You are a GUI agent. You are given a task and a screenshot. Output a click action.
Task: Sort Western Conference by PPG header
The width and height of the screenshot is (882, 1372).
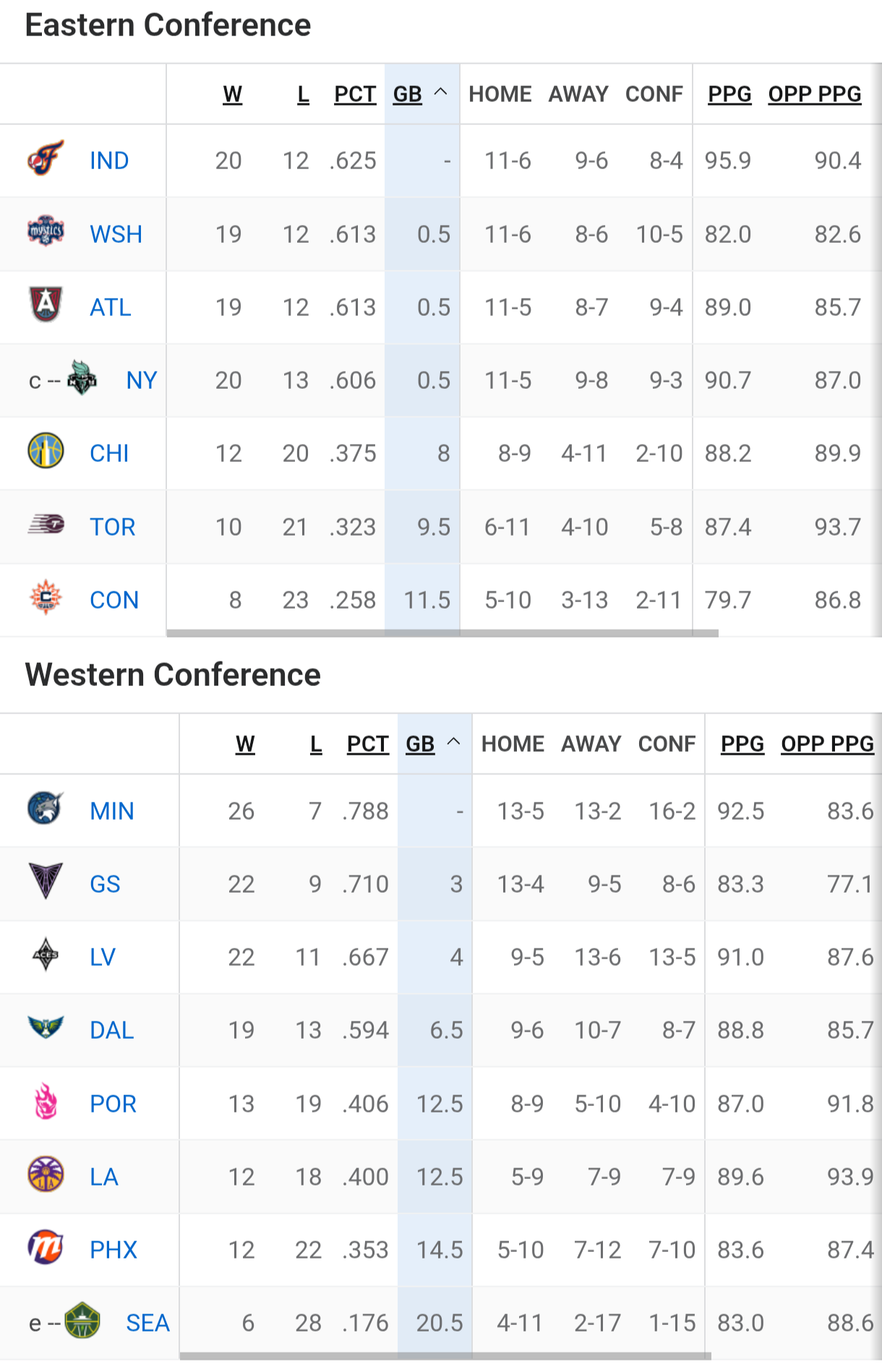click(x=742, y=744)
